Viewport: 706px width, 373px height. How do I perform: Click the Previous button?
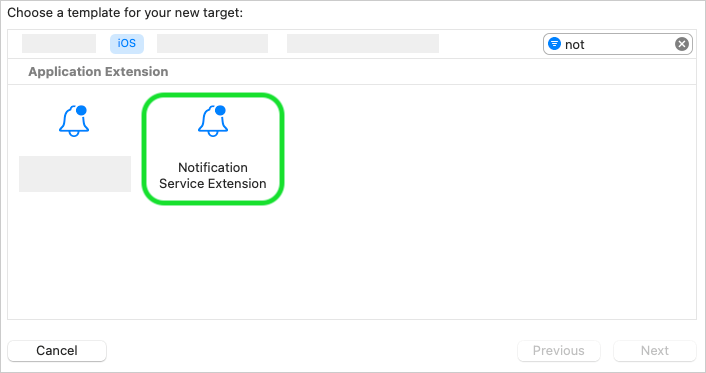[559, 350]
